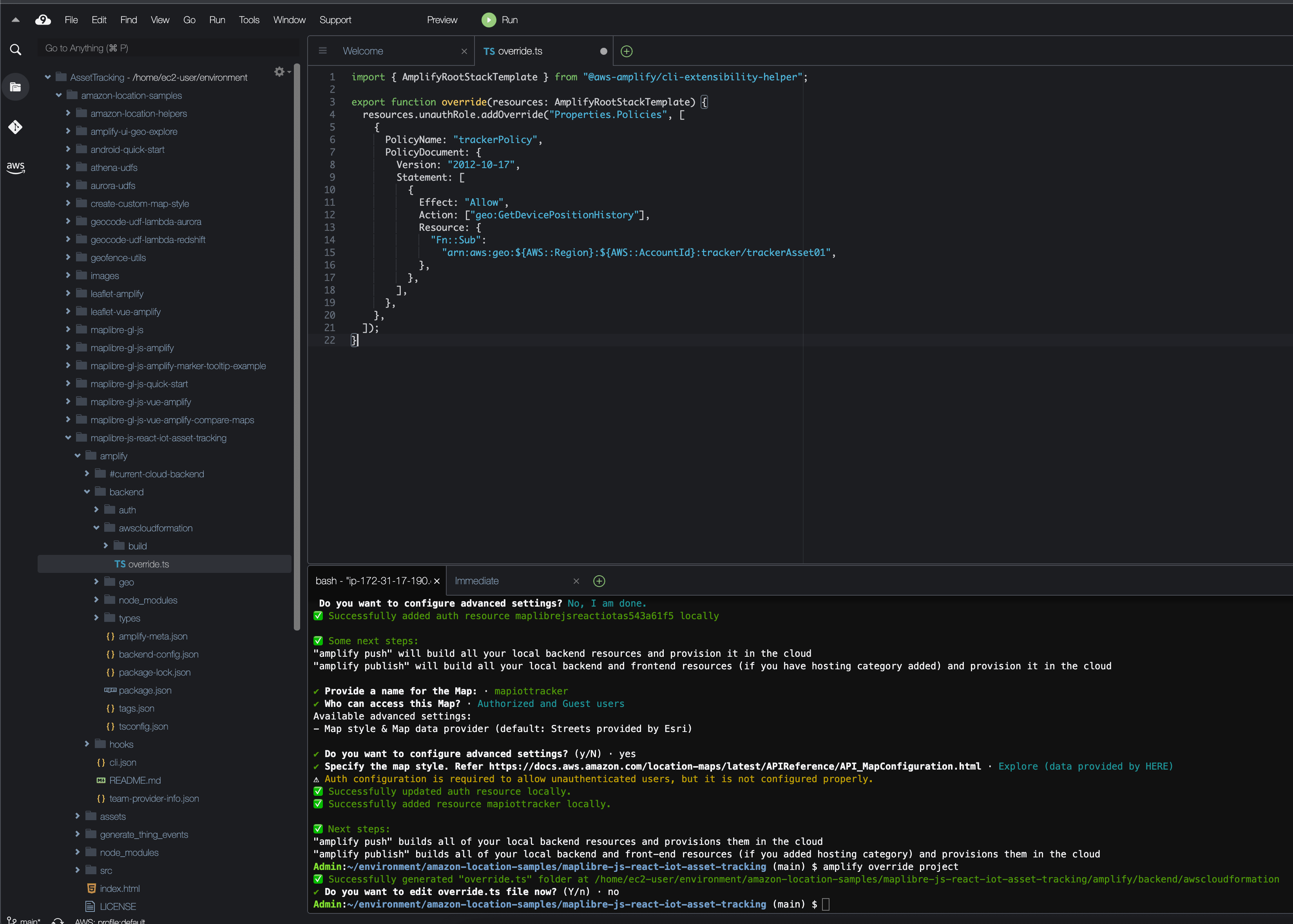Collapse the menu bar with up arrow
1293x924 pixels.
(x=15, y=20)
